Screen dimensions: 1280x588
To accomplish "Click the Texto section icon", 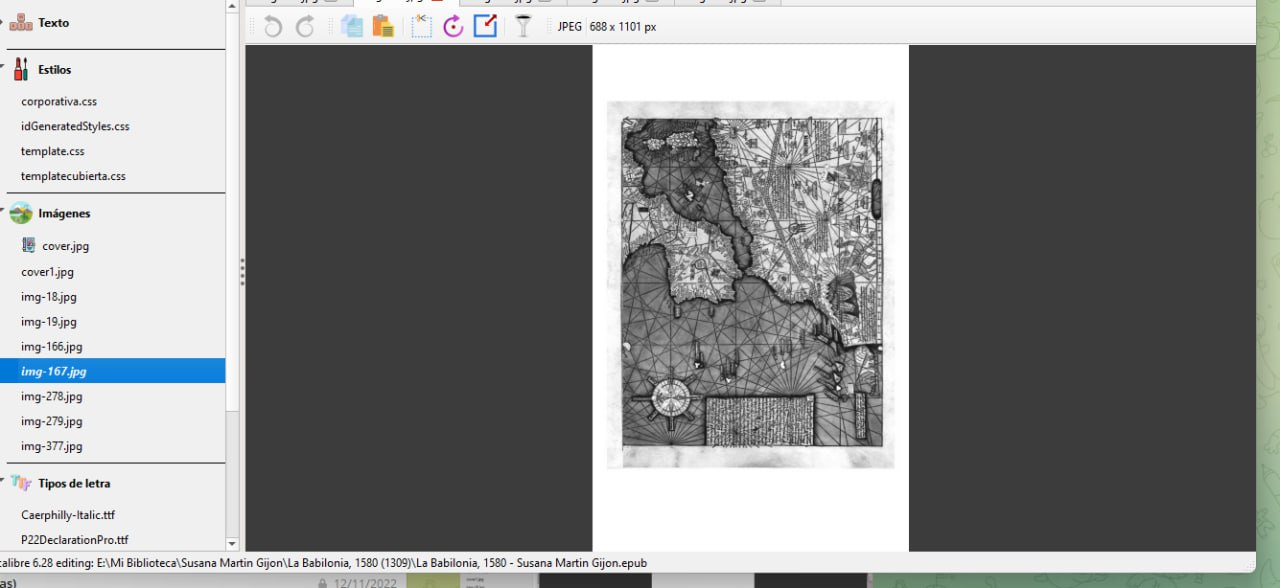I will pos(21,23).
